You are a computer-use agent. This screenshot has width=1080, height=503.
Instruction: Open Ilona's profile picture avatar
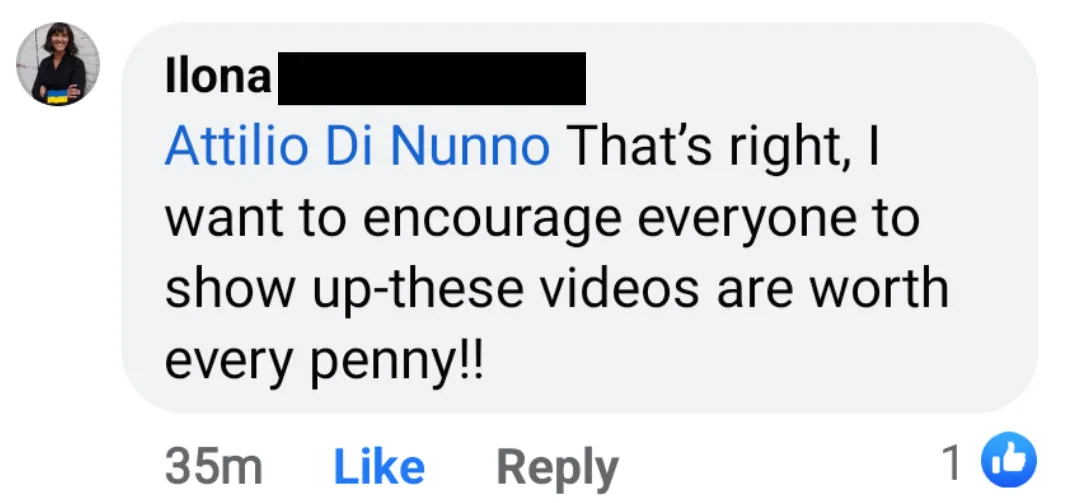click(58, 64)
